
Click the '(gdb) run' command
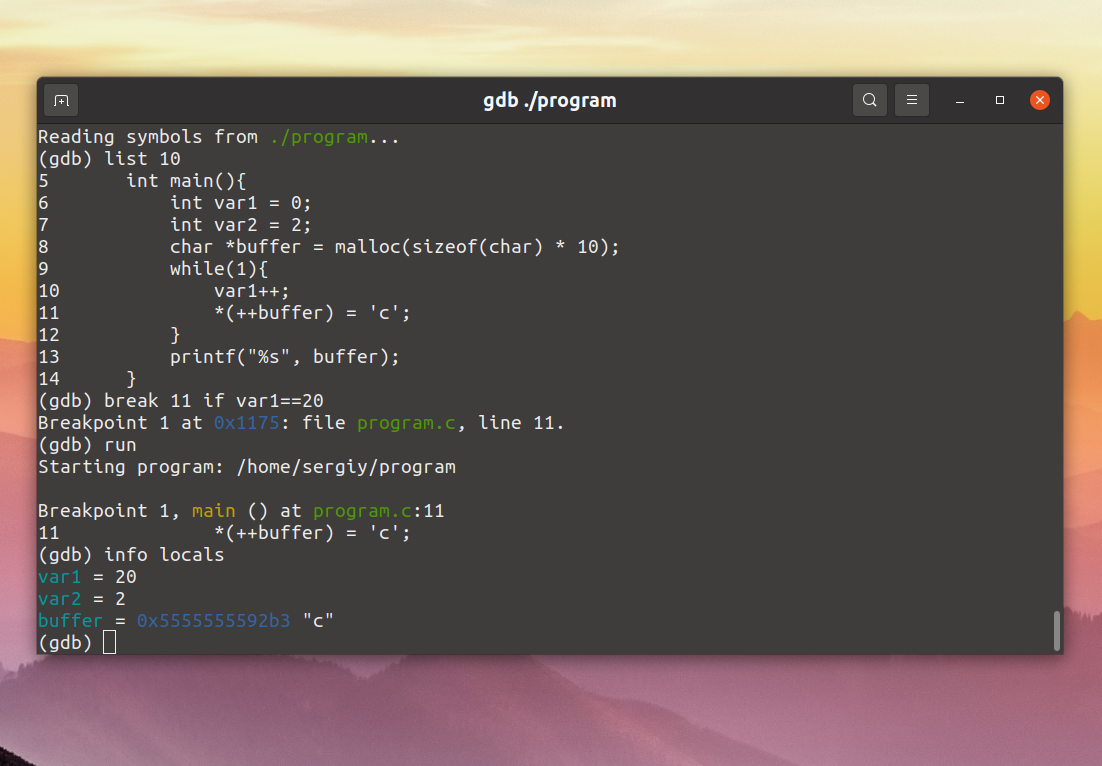tap(87, 445)
